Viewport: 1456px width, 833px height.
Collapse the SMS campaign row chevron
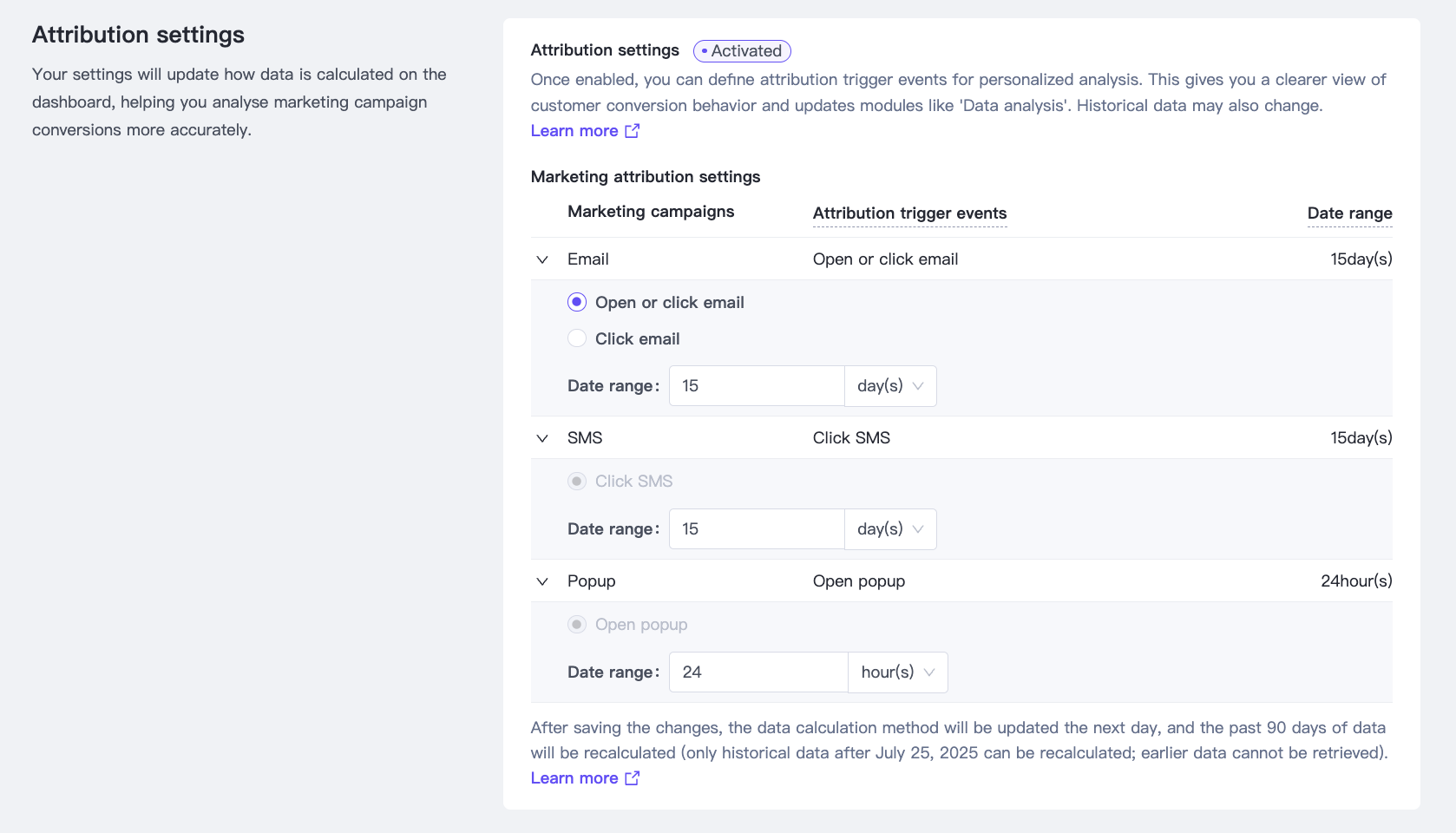[542, 438]
